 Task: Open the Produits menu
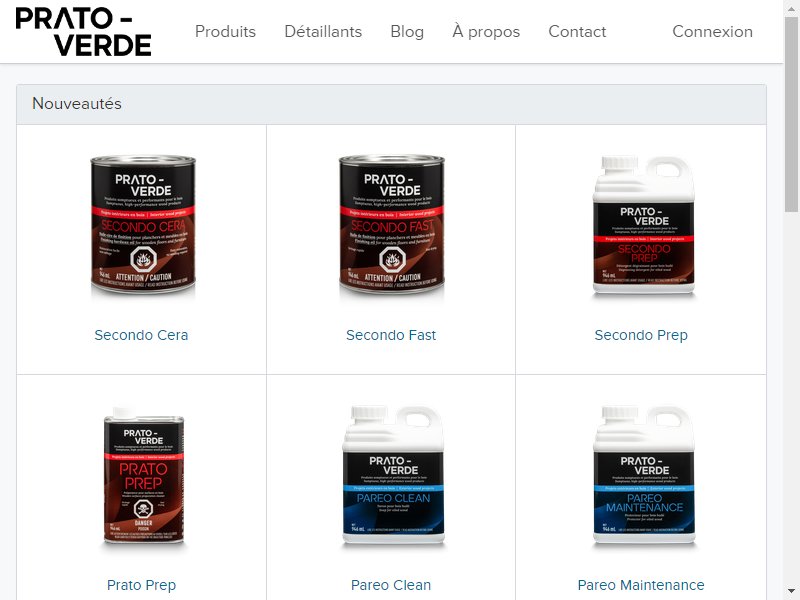coord(226,32)
